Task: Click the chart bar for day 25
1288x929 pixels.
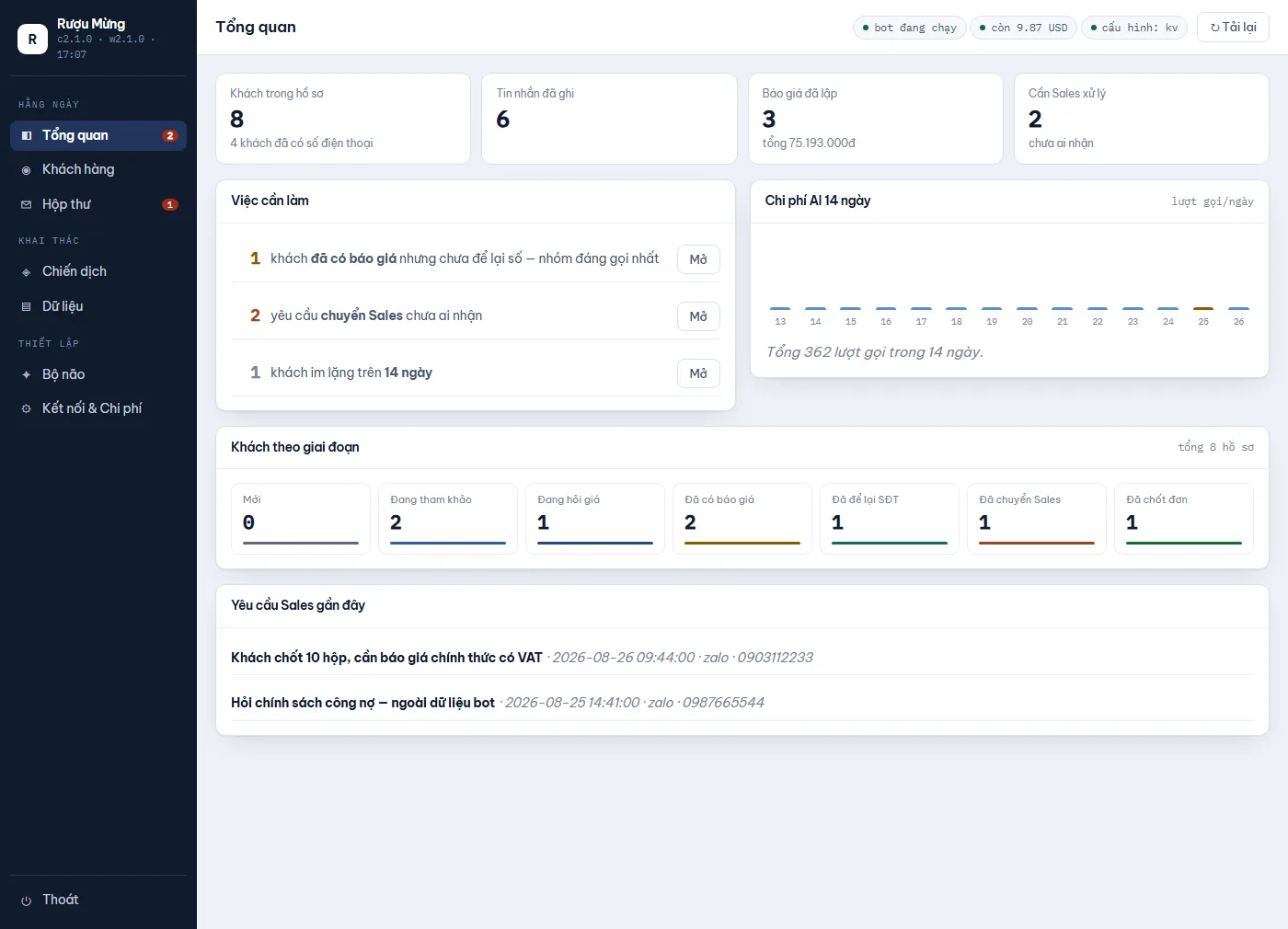Action: coord(1203,308)
